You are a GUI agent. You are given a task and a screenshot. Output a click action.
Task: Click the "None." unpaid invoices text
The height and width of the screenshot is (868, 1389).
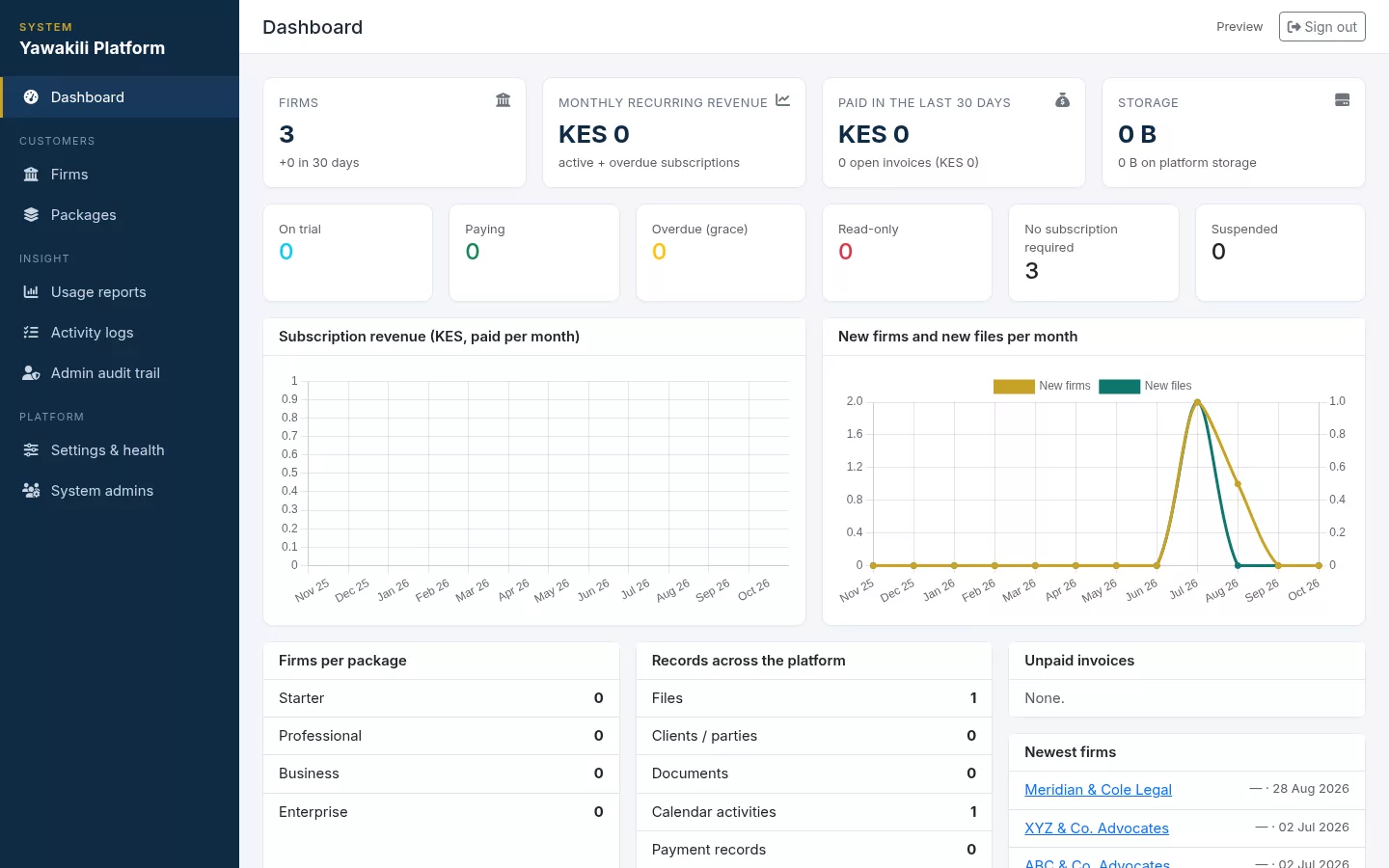(x=1045, y=698)
